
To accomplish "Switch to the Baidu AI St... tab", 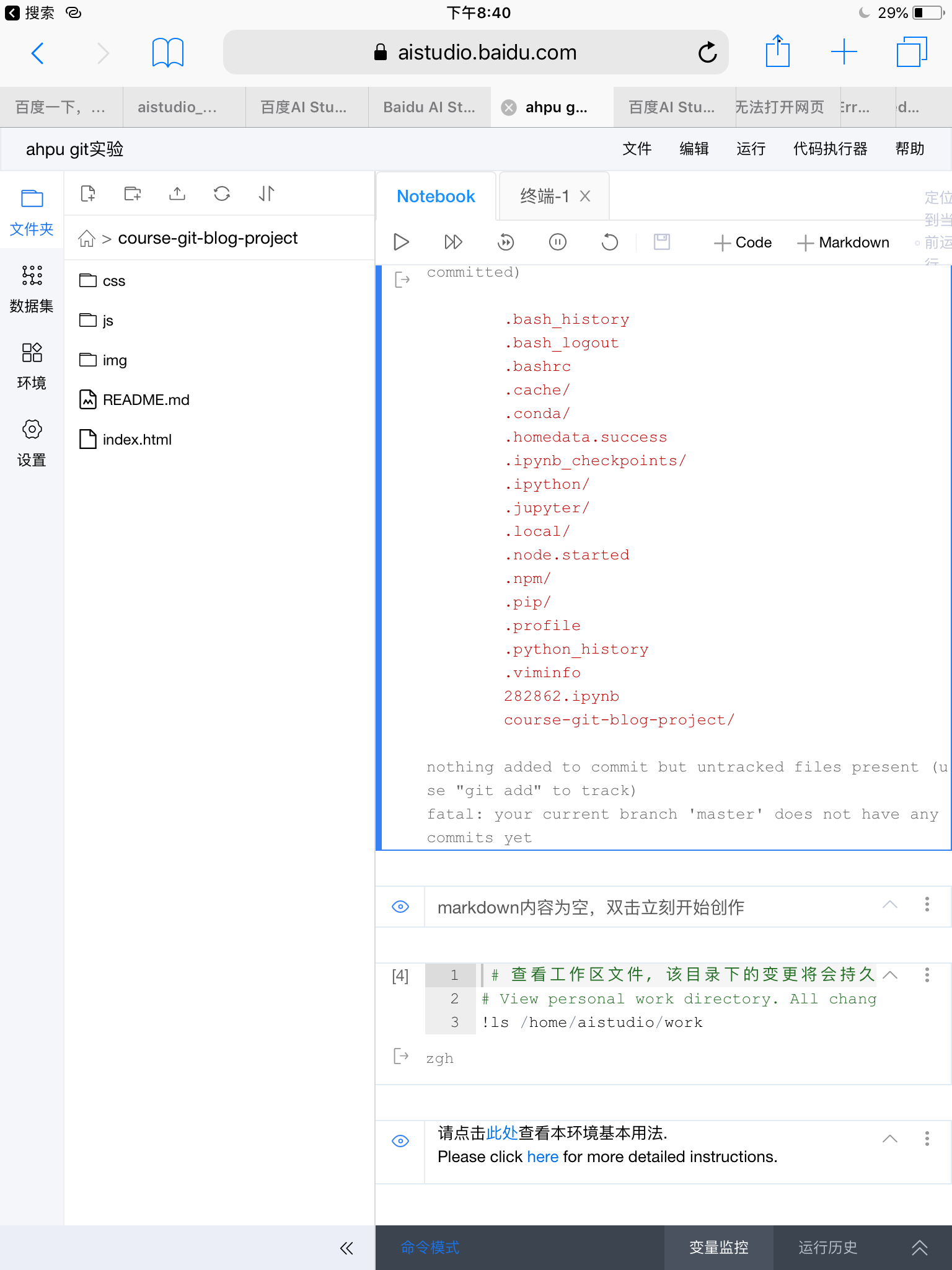I will (x=429, y=107).
